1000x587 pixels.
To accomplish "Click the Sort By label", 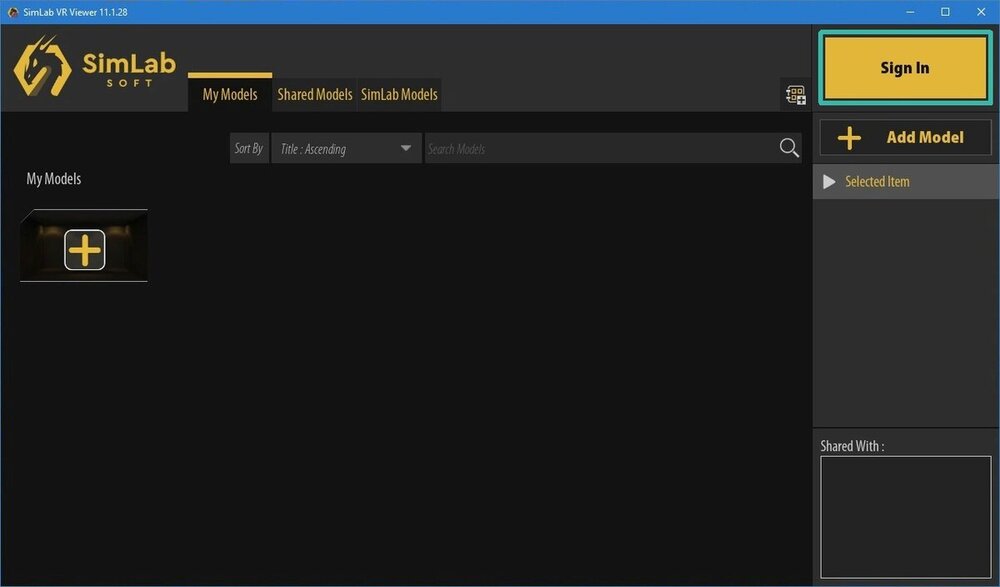I will (249, 149).
